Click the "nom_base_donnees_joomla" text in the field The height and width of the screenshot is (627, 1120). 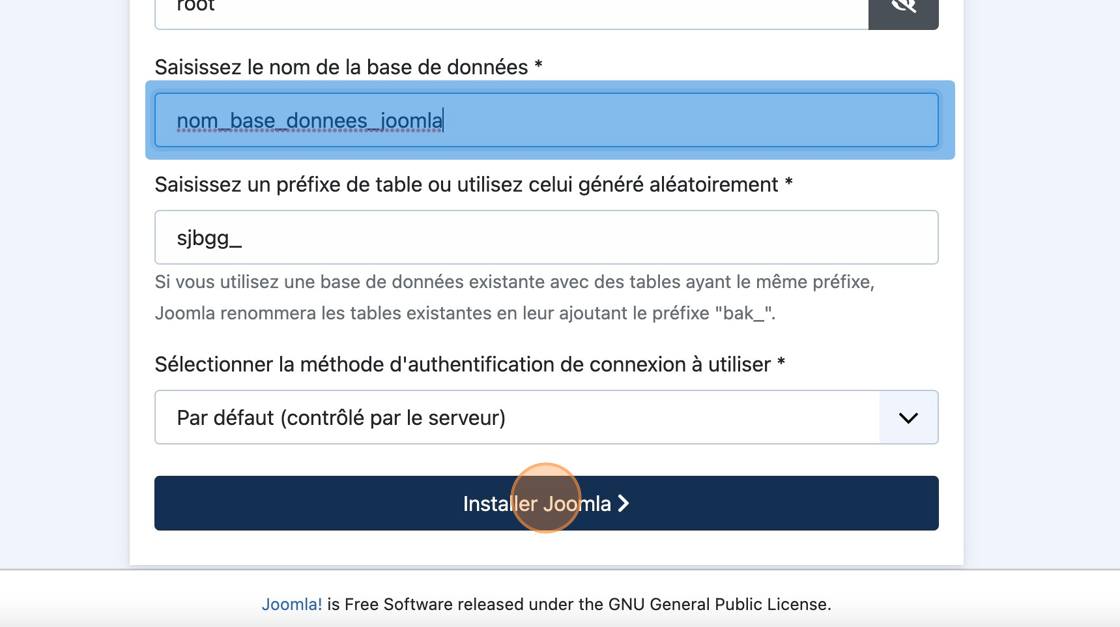(x=309, y=121)
